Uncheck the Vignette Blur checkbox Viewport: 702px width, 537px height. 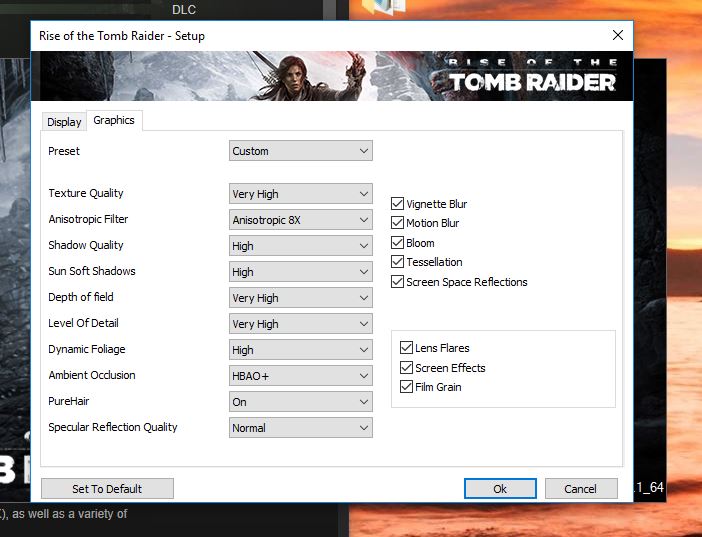coord(397,204)
